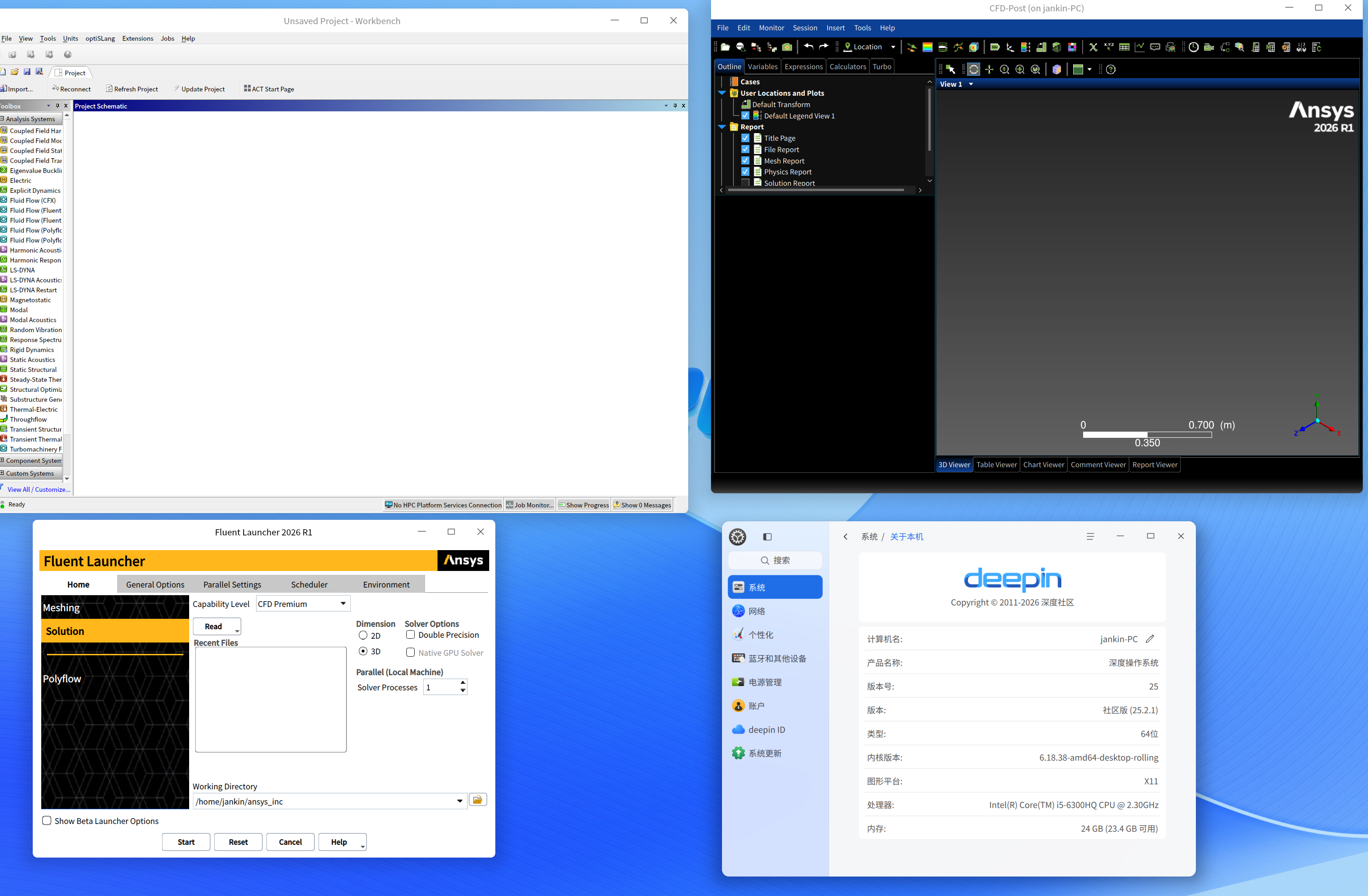Click the Chart icon in CFD-Post toolbar
This screenshot has height=896, width=1368.
point(1139,47)
